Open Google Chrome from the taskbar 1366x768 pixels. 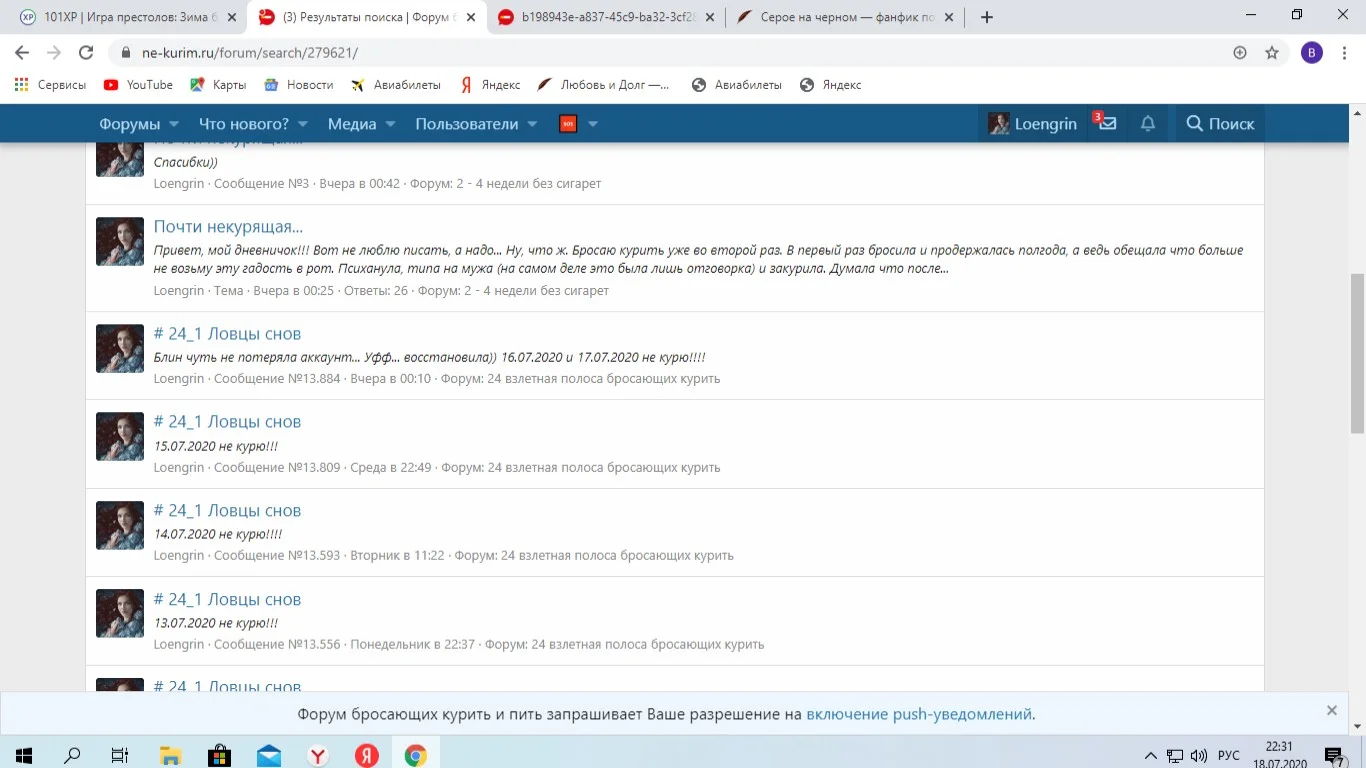(416, 754)
